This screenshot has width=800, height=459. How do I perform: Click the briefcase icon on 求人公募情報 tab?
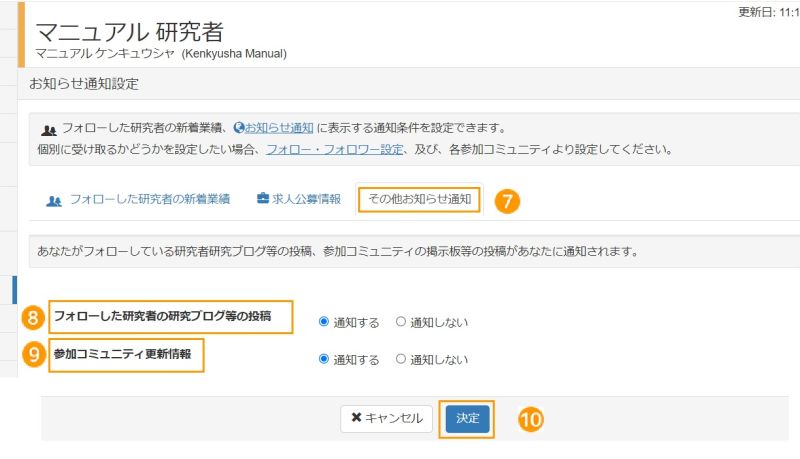pyautogui.click(x=263, y=198)
